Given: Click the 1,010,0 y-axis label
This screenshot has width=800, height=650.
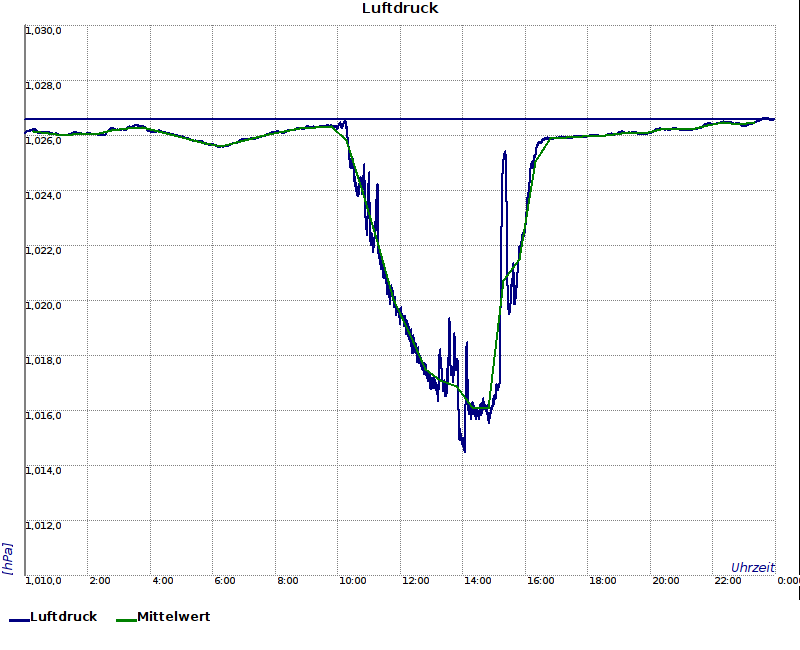Looking at the screenshot, I should coord(43,581).
